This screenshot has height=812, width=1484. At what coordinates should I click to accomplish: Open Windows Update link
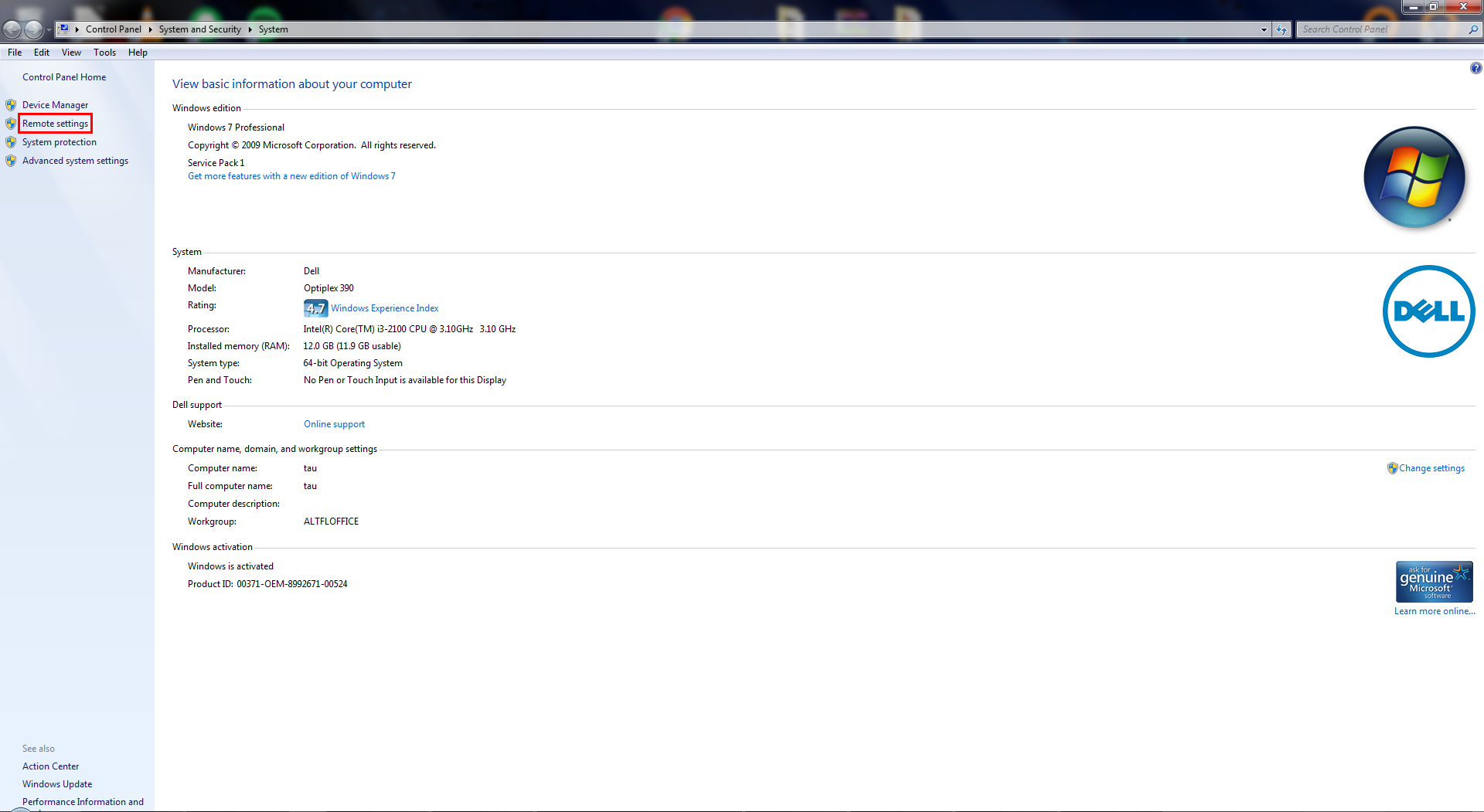tap(57, 784)
